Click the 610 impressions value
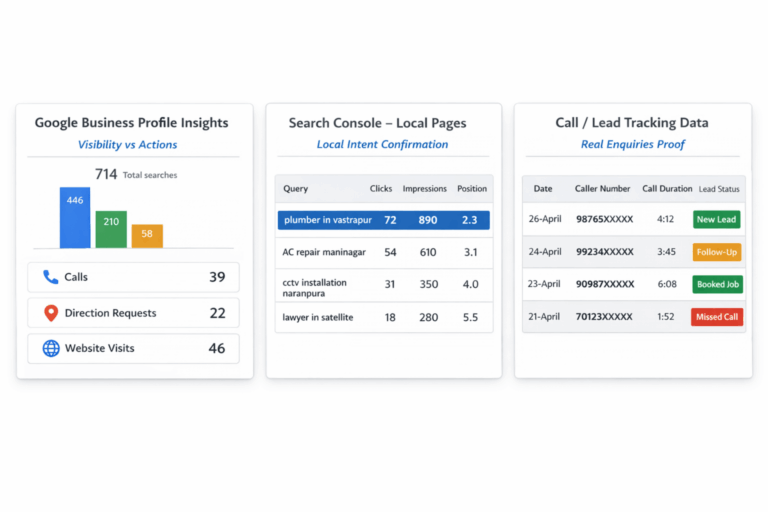Viewport: 768px width, 512px height. 428,252
